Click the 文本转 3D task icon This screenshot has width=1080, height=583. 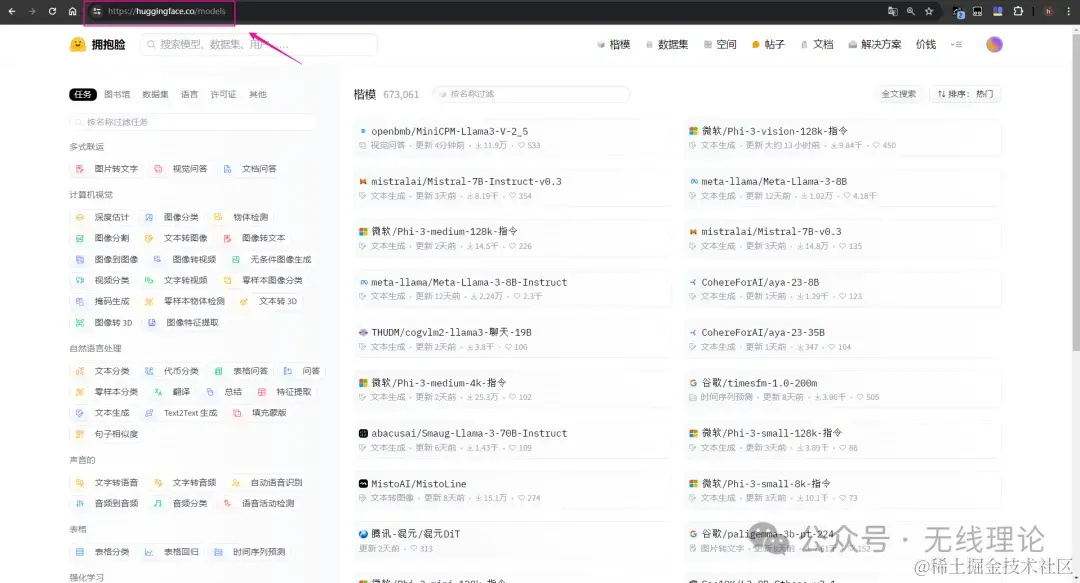[x=243, y=302]
